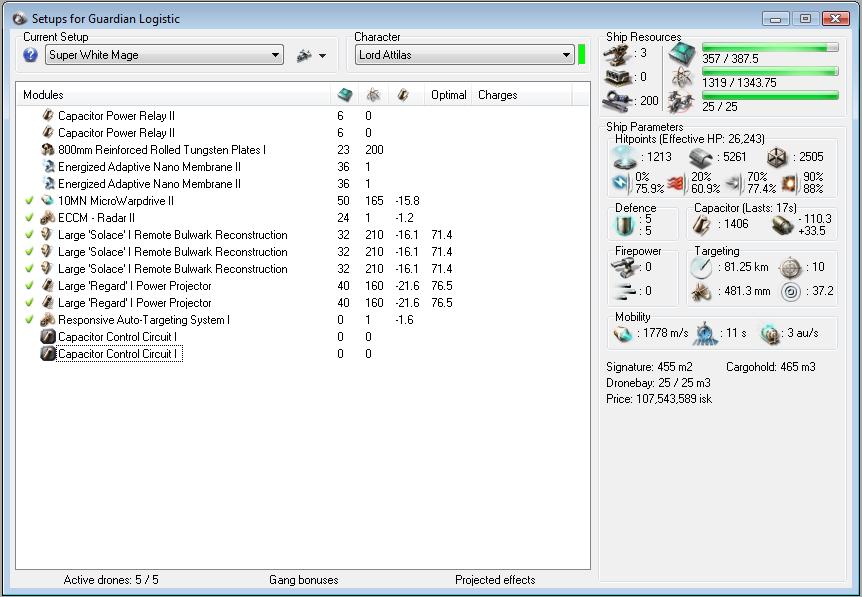Click the CPU usage bar 357 / 387.5

770,48
